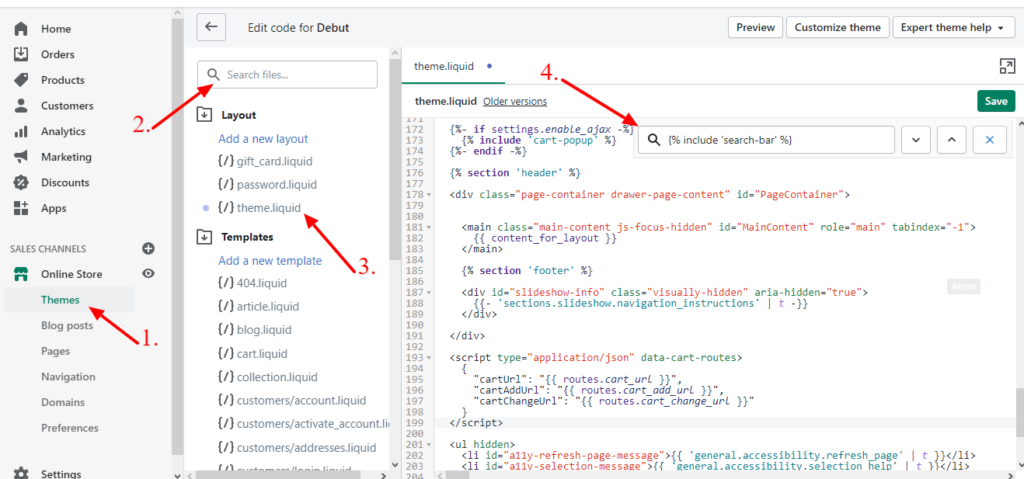The image size is (1024, 479).
Task: Jump to previous search match
Action: pos(952,140)
